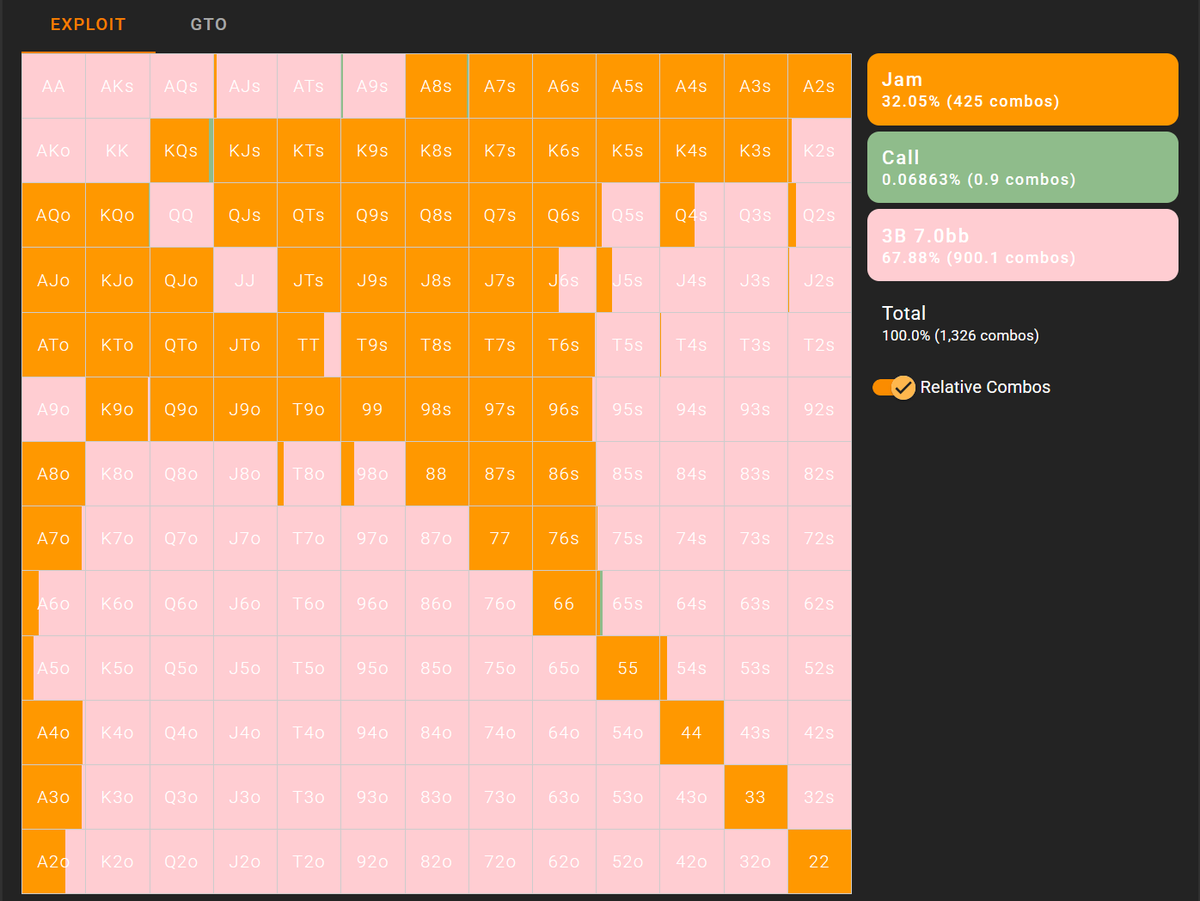Select the 3B 7.0bb action card

pos(1022,245)
